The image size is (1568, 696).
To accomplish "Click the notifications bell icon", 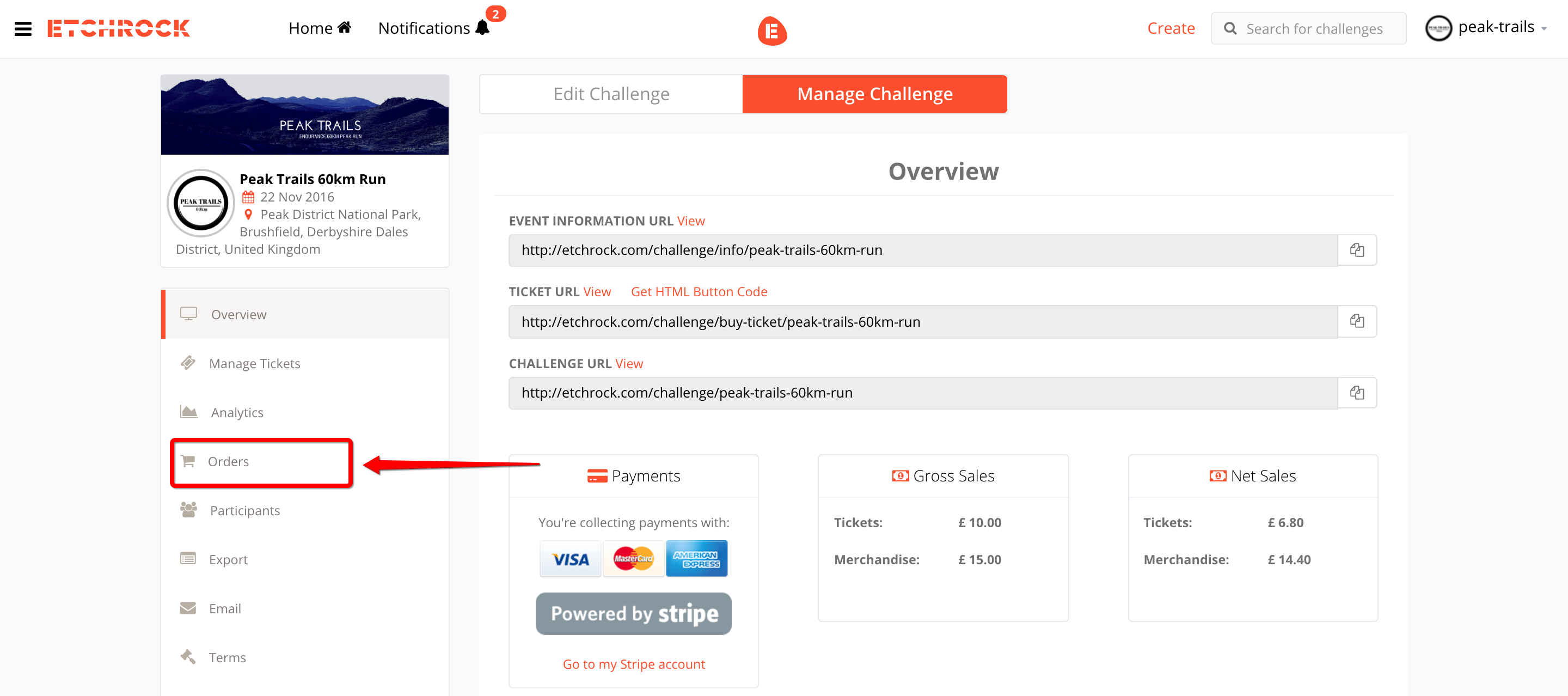I will click(x=482, y=28).
